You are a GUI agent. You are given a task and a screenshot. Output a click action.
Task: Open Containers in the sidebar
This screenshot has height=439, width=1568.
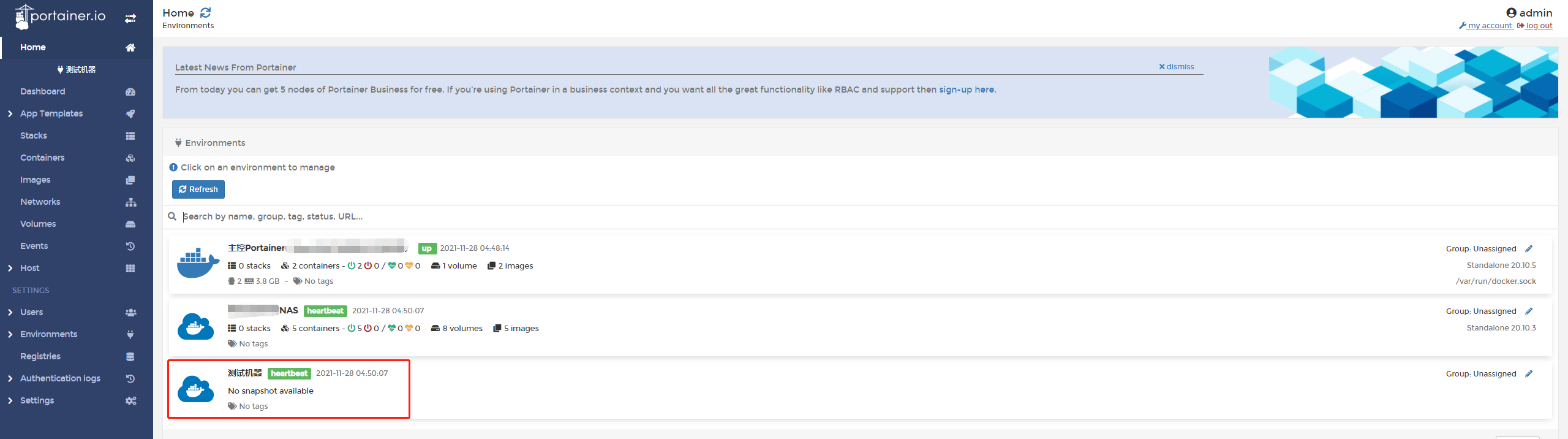coord(42,158)
